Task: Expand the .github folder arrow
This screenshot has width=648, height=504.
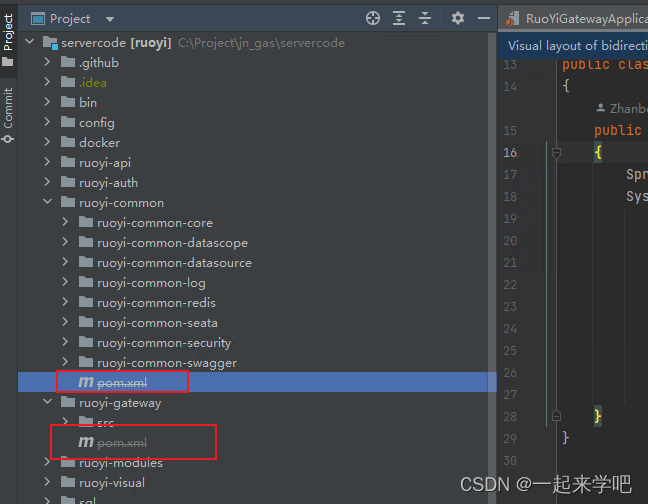Action: point(47,62)
